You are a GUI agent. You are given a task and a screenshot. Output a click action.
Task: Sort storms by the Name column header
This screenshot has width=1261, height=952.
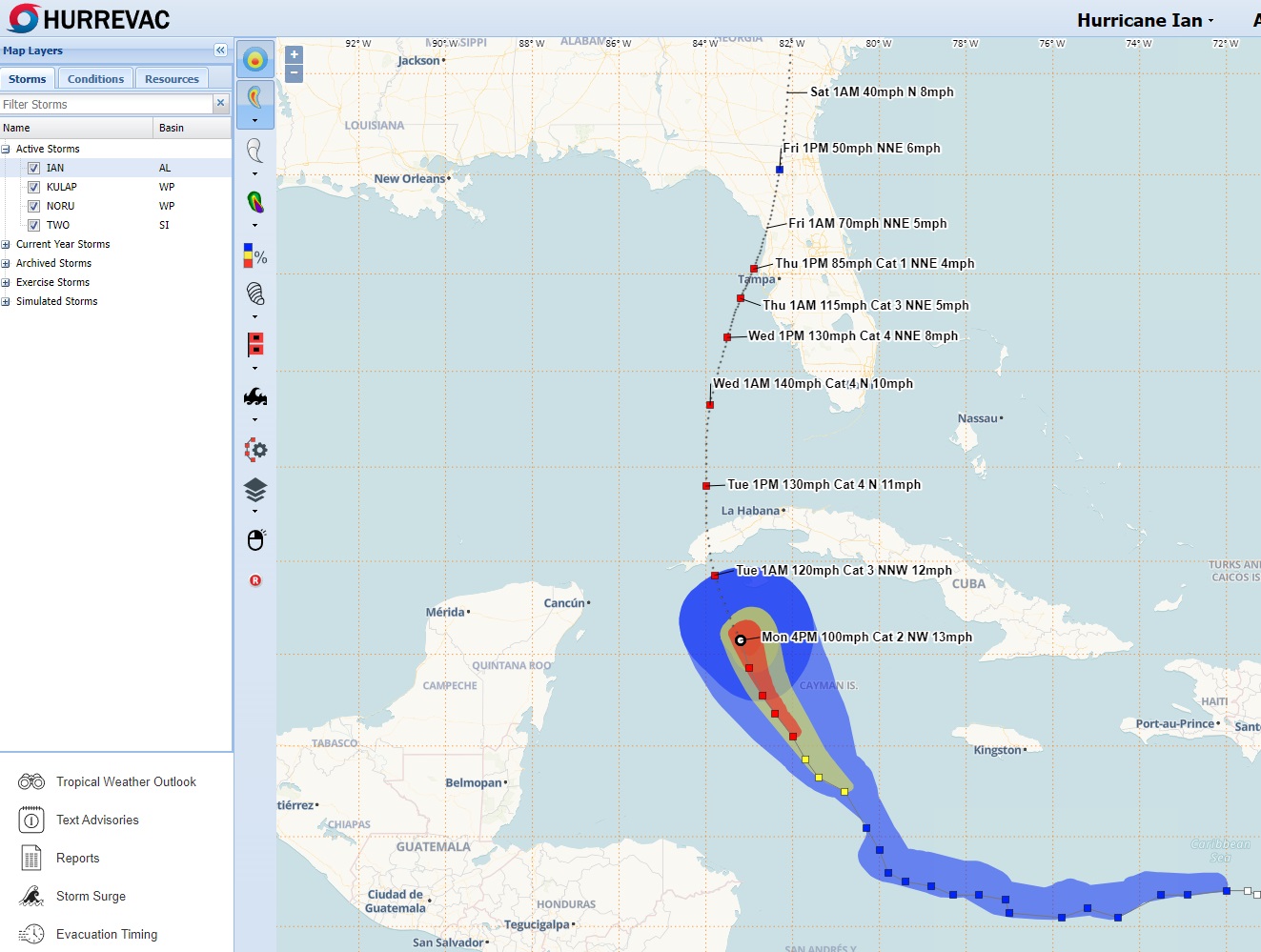[x=76, y=128]
